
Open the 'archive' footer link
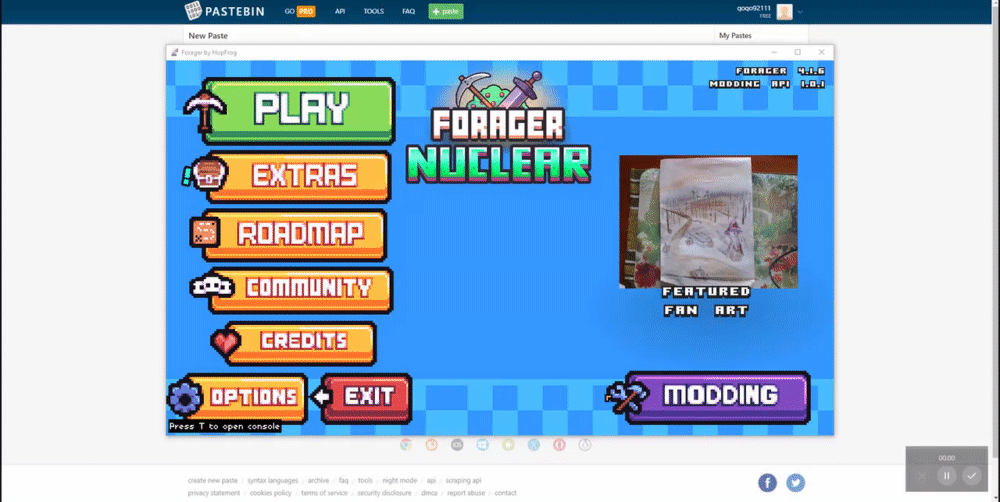point(318,480)
